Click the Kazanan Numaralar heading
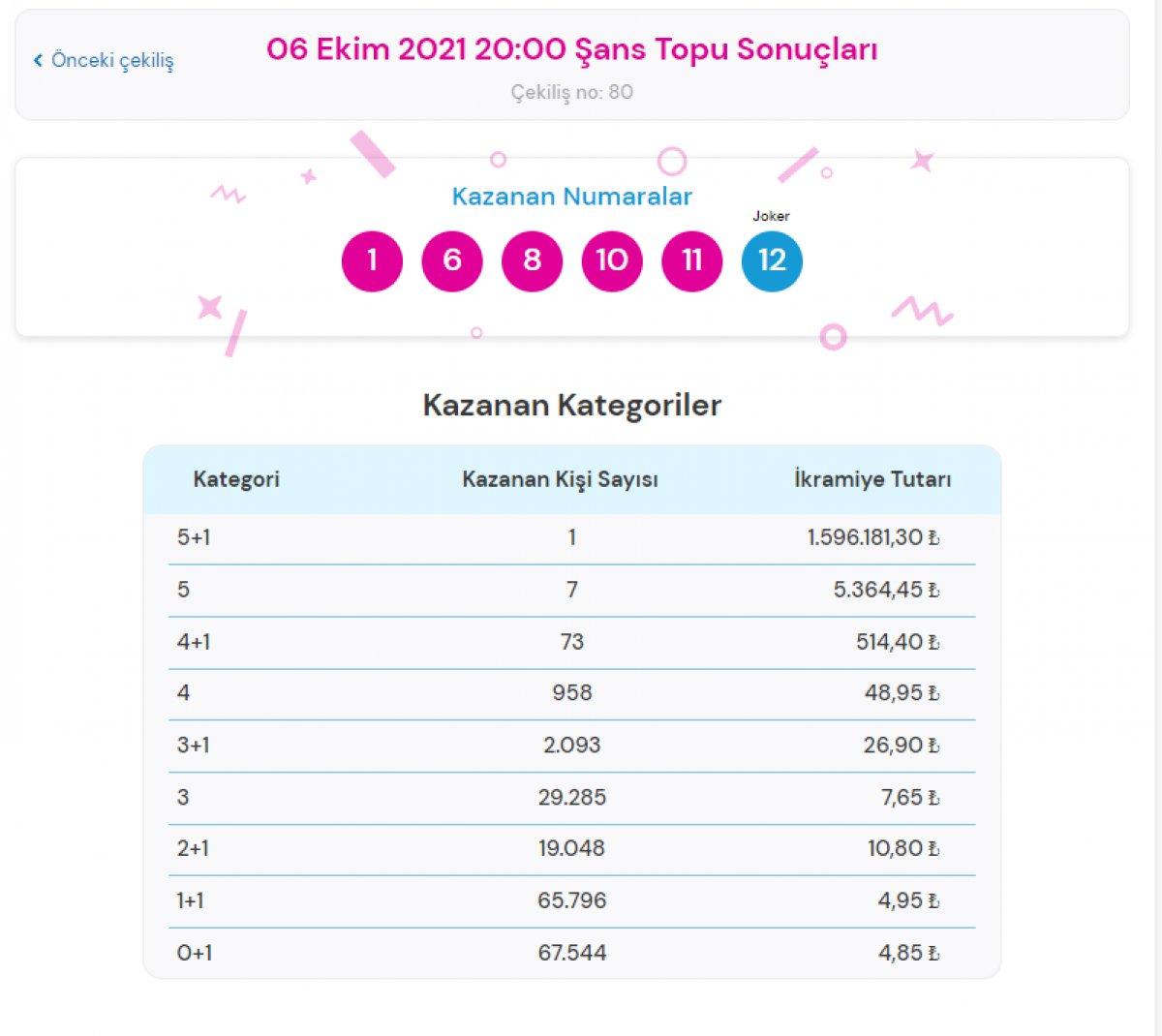 click(571, 197)
